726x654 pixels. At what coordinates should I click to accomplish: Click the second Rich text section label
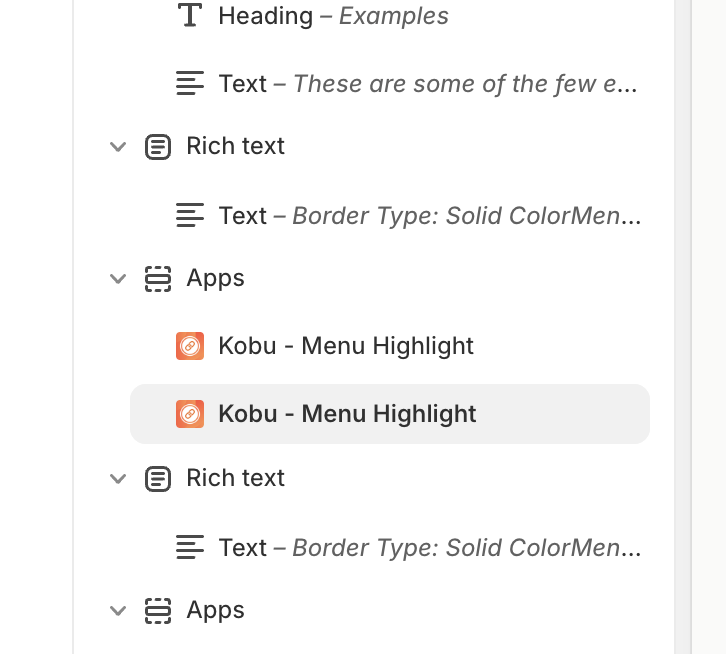click(235, 478)
